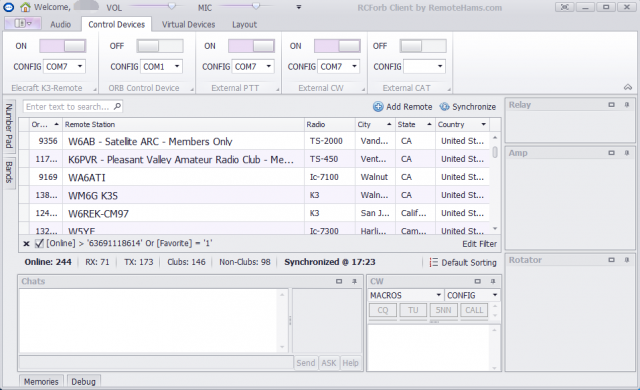The width and height of the screenshot is (640, 390).
Task: Maximize the Amp panel
Action: 611,153
